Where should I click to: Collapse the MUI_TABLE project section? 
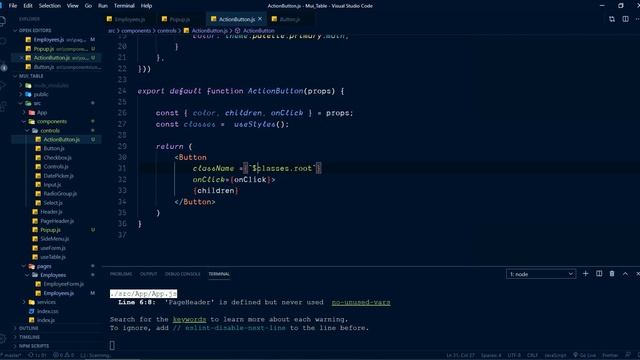pyautogui.click(x=31, y=76)
